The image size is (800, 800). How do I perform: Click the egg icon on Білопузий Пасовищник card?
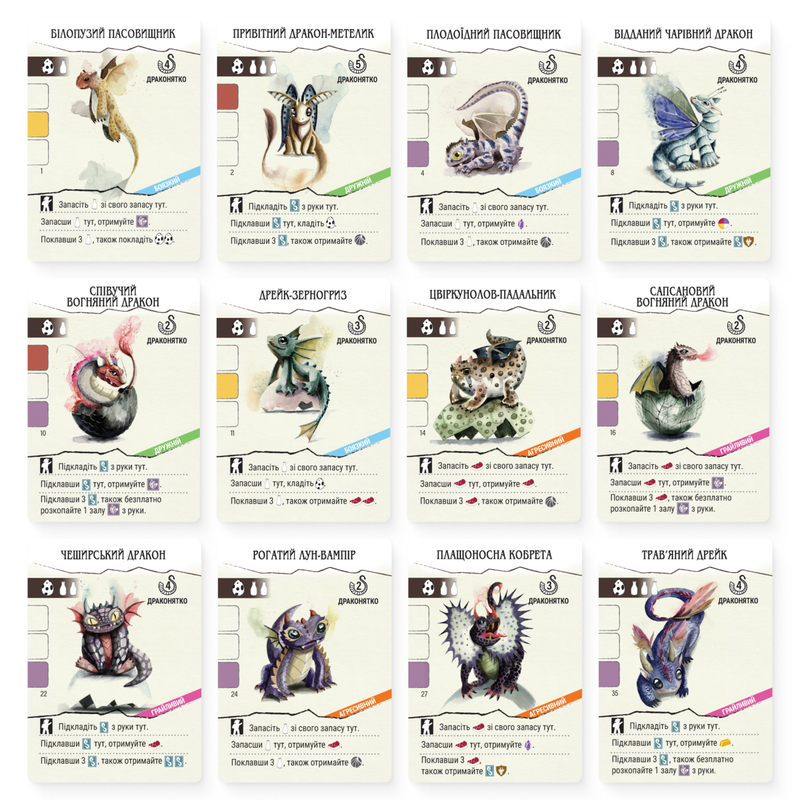point(48,66)
